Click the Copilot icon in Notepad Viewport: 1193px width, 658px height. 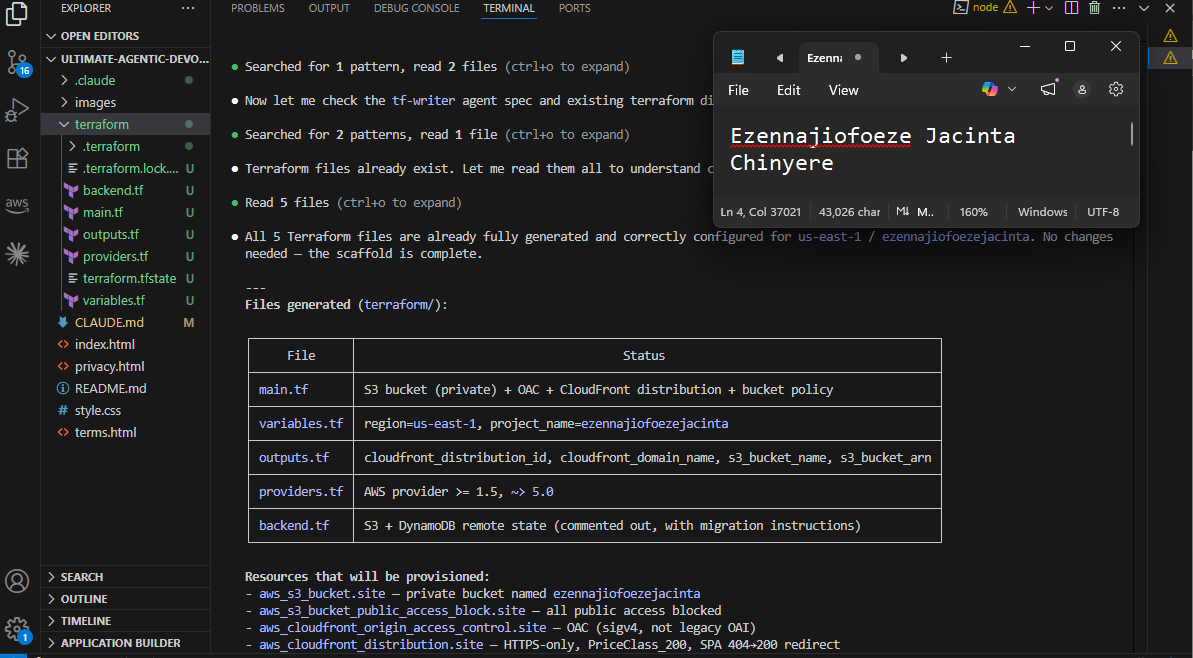click(x=990, y=89)
